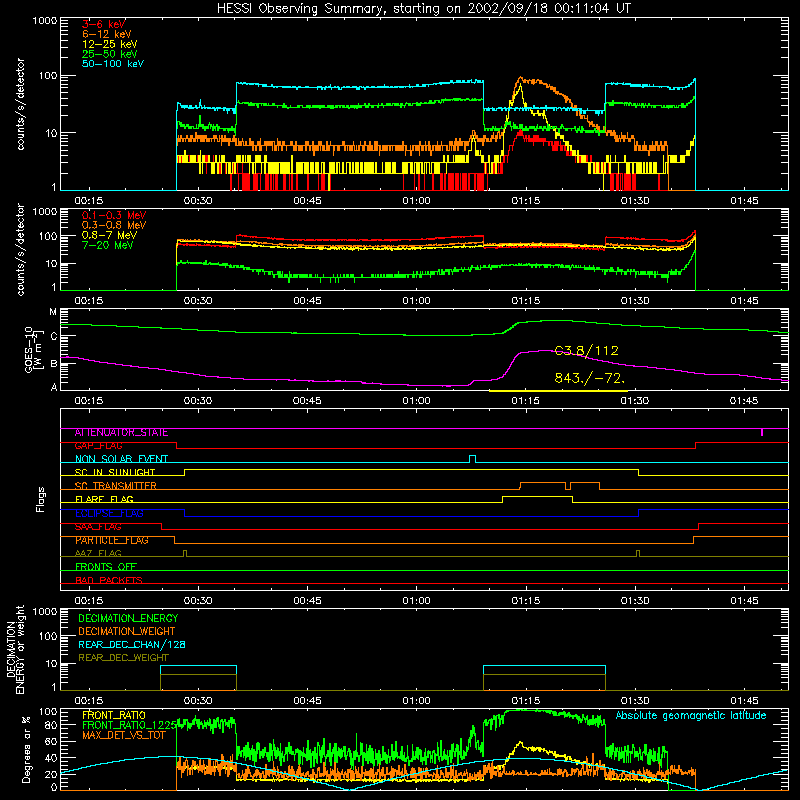Select the MAX_DET_VS_TOT legend label
The width and height of the screenshot is (800, 800).
(x=124, y=735)
